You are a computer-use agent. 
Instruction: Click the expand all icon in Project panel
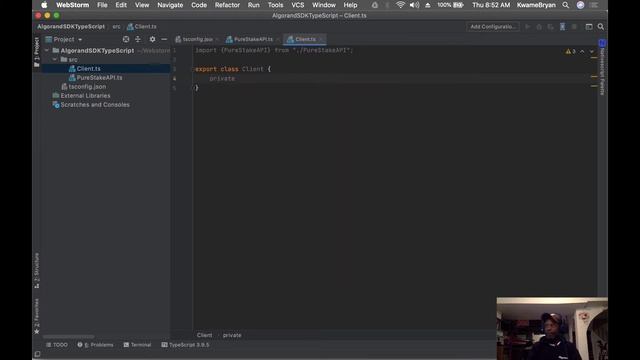click(x=138, y=39)
